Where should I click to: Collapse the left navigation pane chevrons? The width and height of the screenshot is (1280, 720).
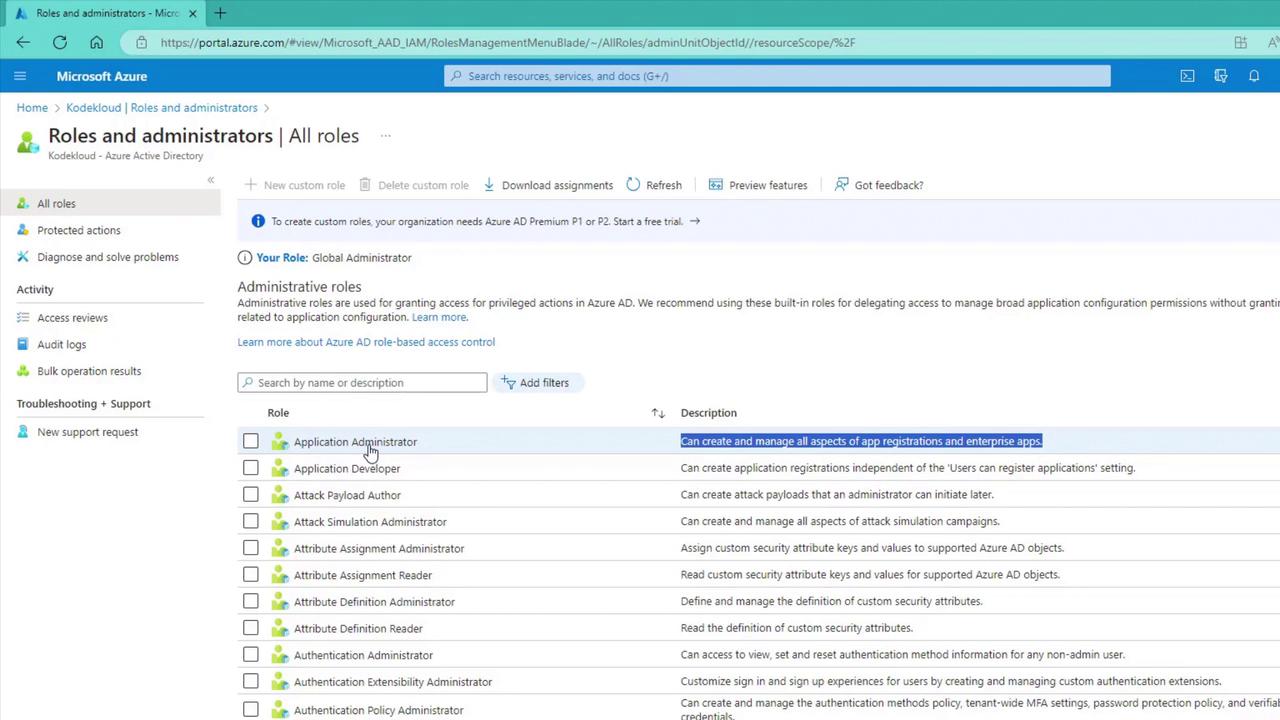pos(211,180)
